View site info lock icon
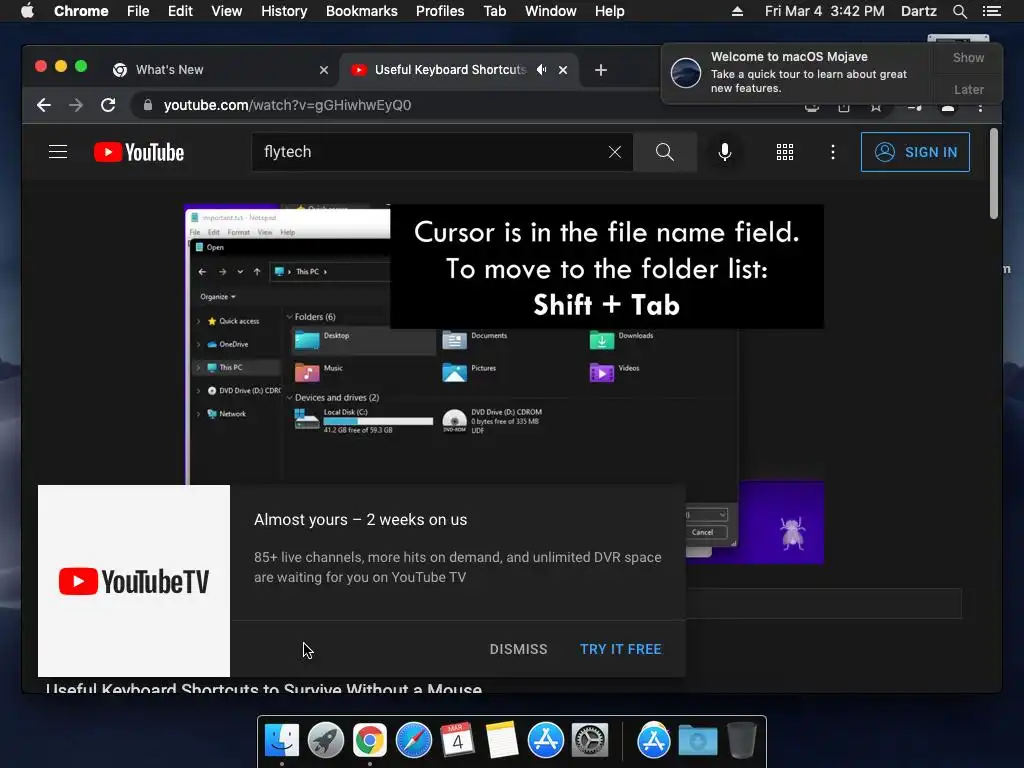1024x768 pixels. (x=148, y=105)
